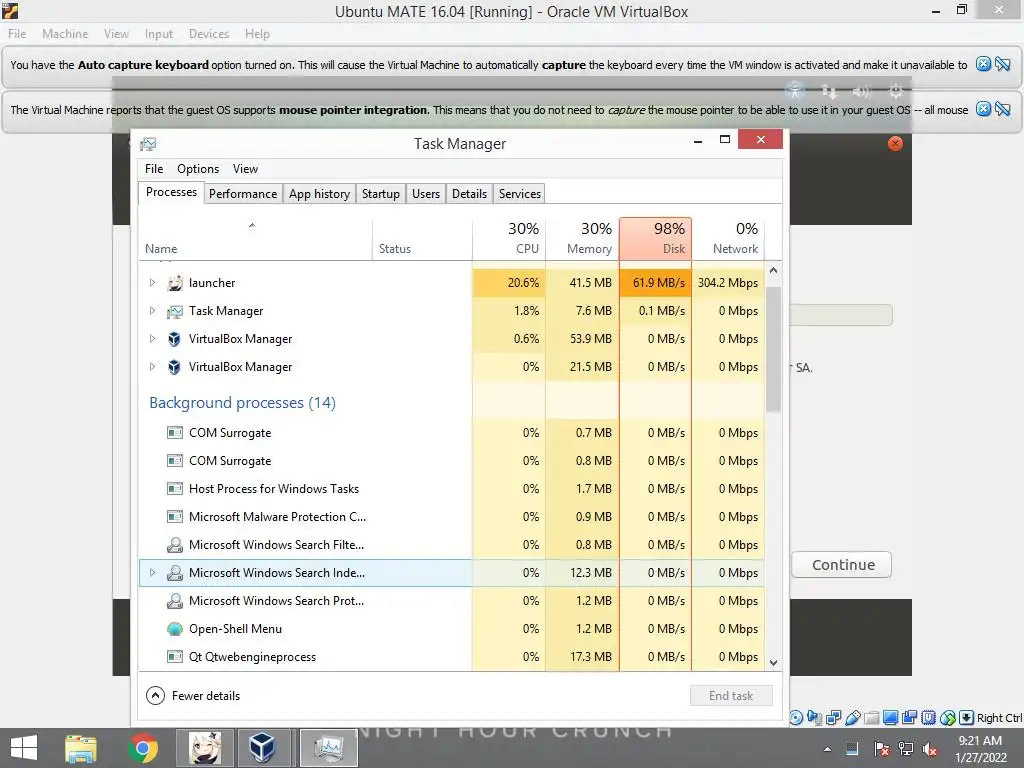Show hidden tray icons arrow
The height and width of the screenshot is (768, 1024).
pos(827,750)
